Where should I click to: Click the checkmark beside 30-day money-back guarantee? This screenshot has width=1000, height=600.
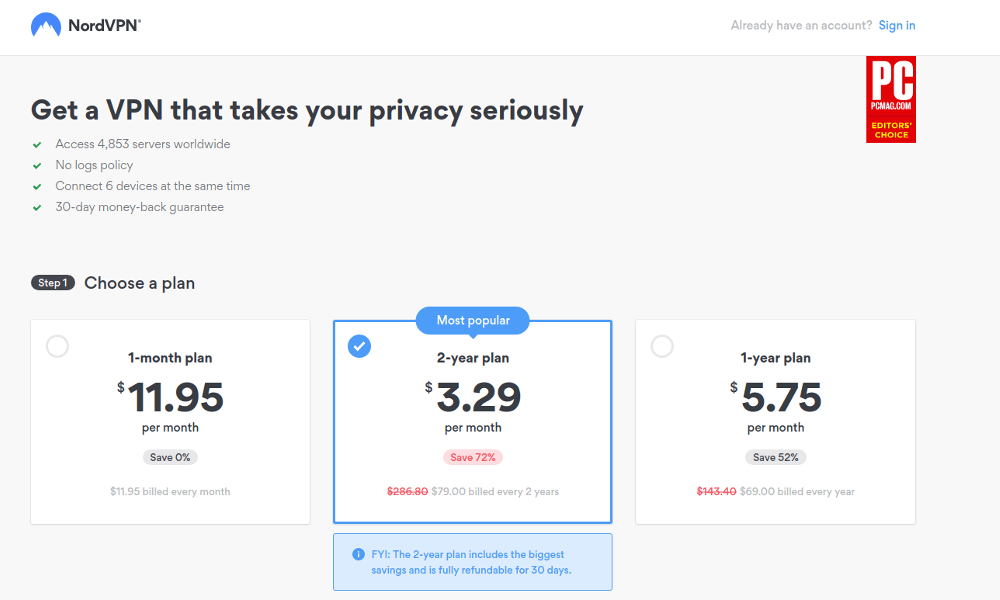tap(37, 208)
